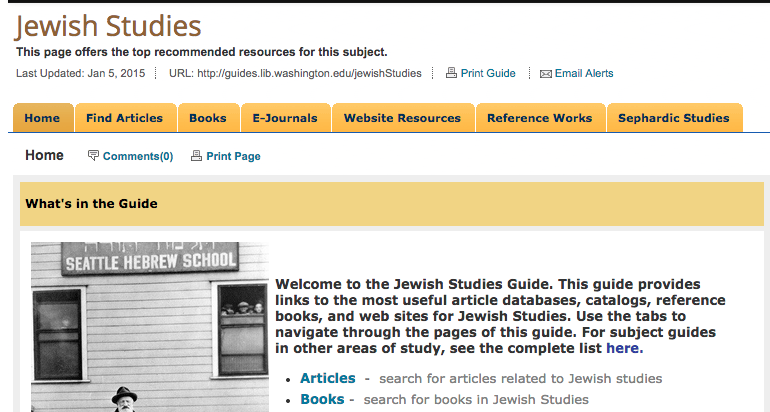Open the Email Alerts text link
770x412 pixels.
584,73
